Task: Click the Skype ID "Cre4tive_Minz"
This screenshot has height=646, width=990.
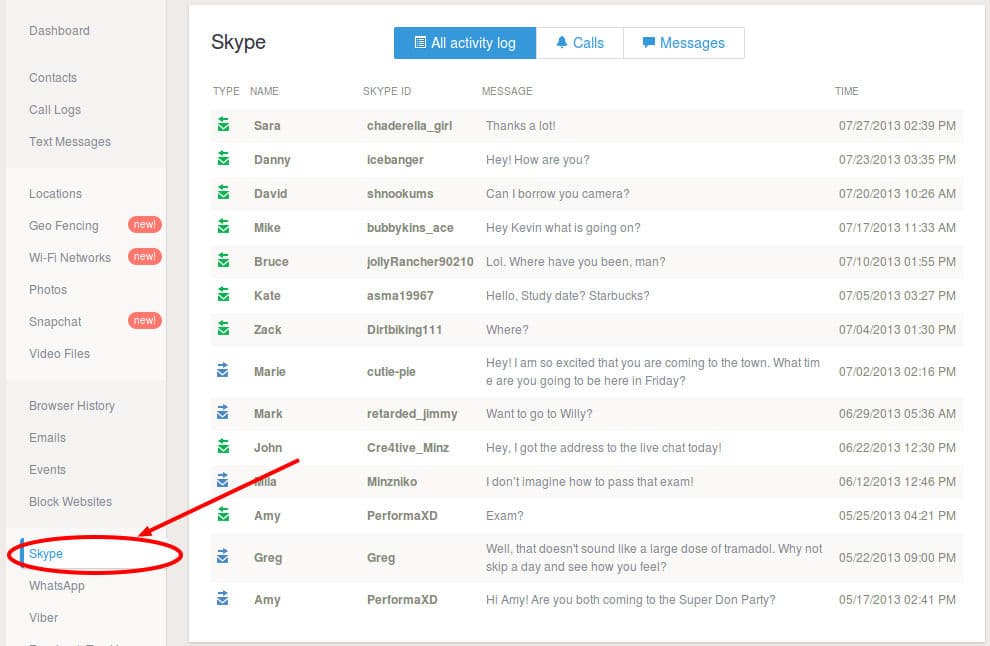Action: pyautogui.click(x=408, y=448)
